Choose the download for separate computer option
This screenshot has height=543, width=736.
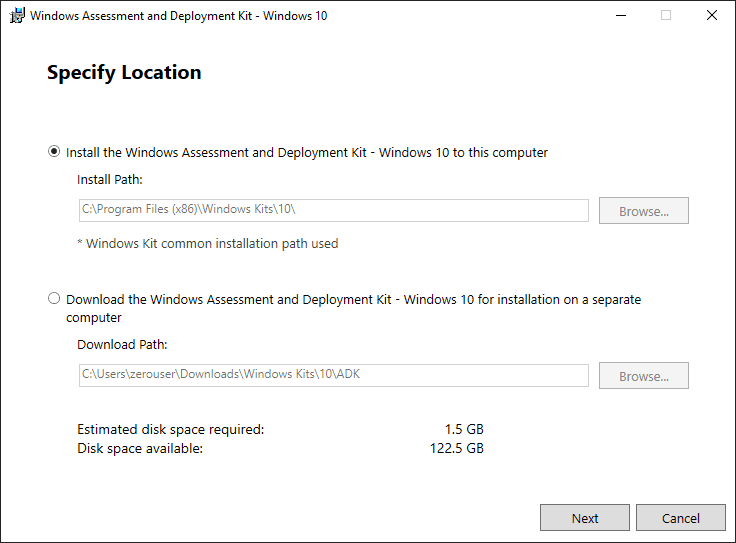[x=54, y=299]
